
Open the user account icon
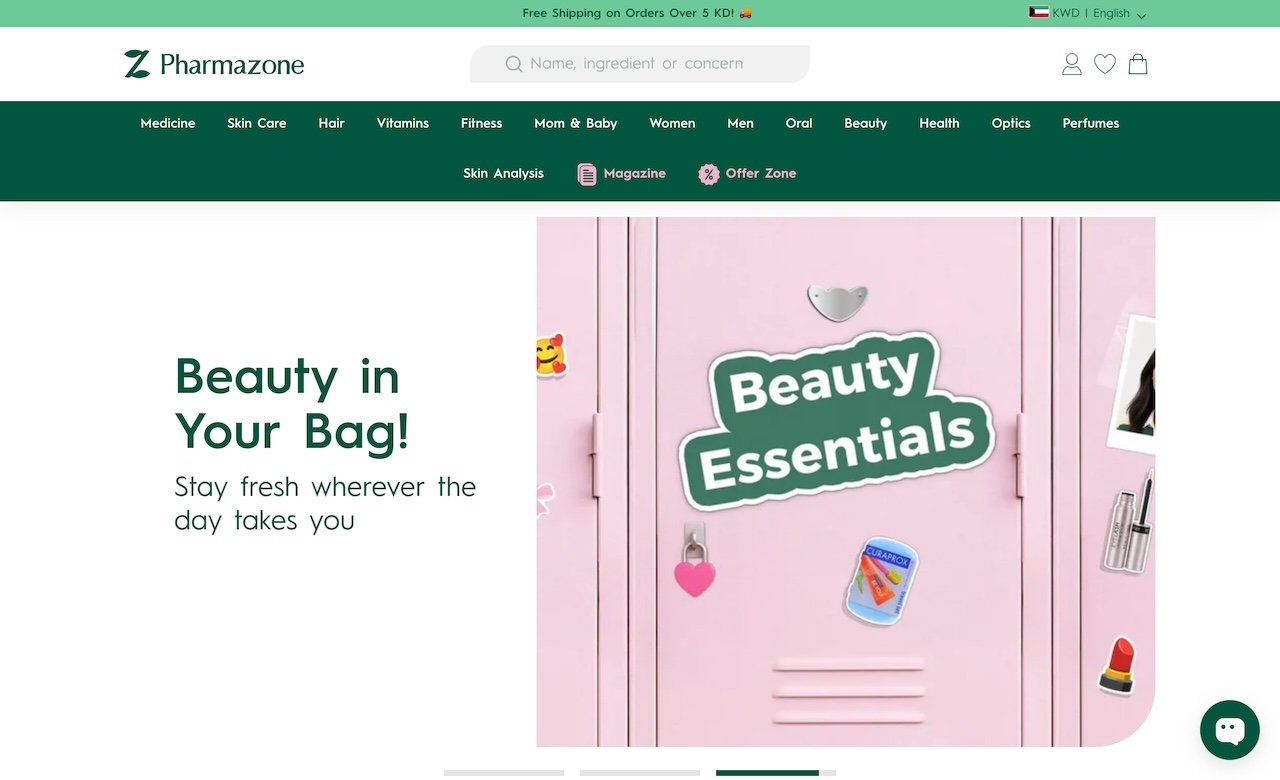[1072, 64]
